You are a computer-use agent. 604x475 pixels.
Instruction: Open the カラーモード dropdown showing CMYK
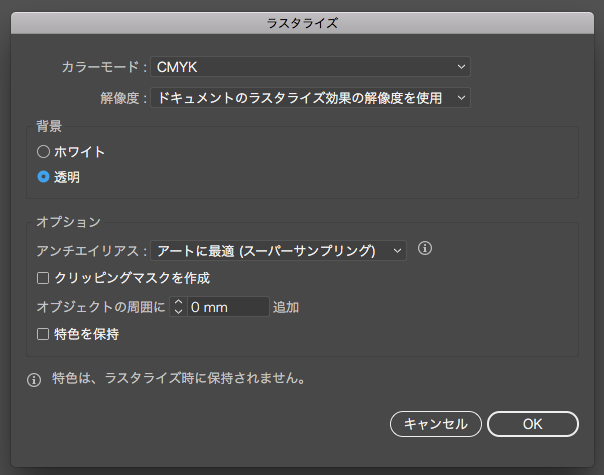311,67
